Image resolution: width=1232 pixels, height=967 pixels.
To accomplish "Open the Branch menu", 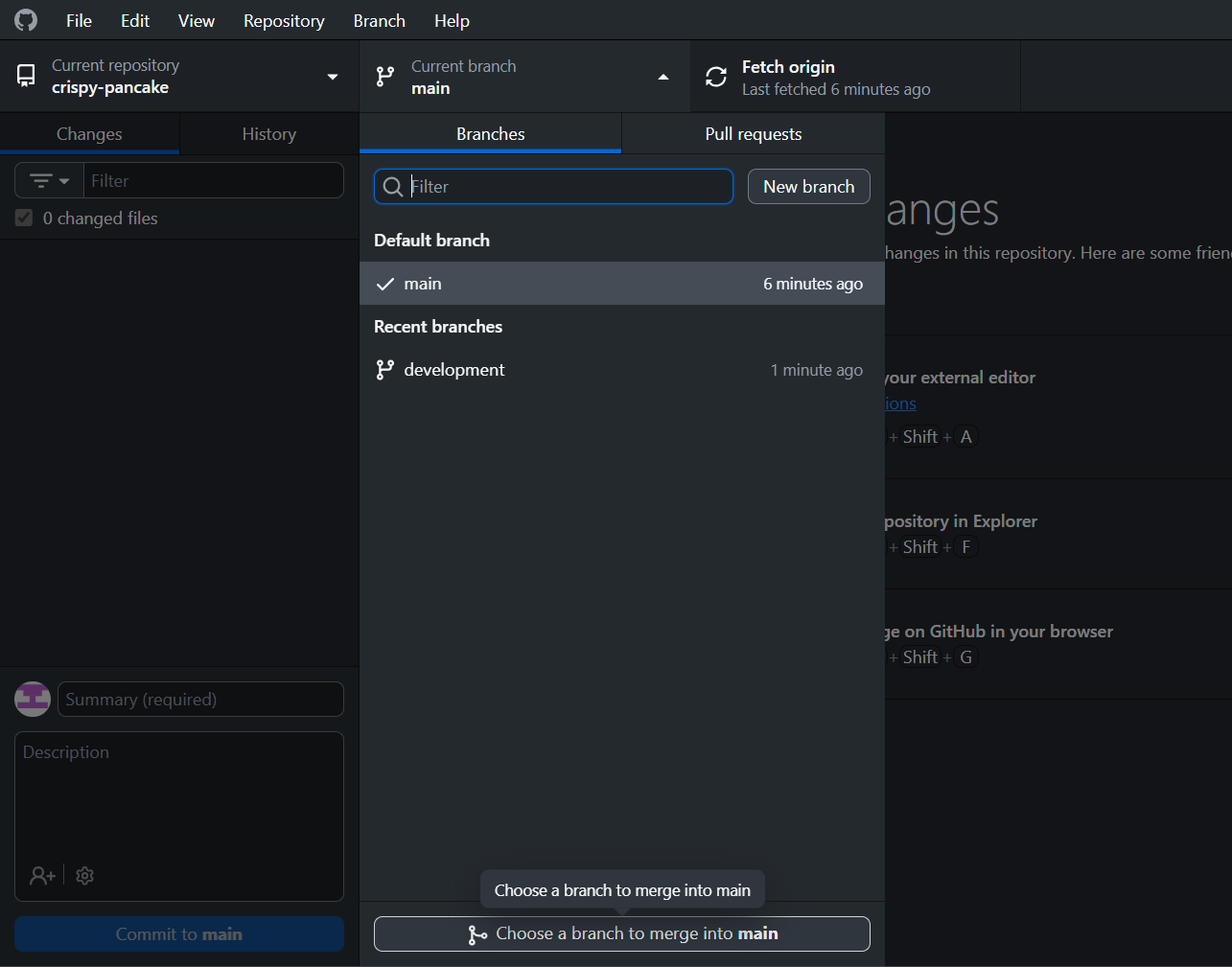I will 380,20.
